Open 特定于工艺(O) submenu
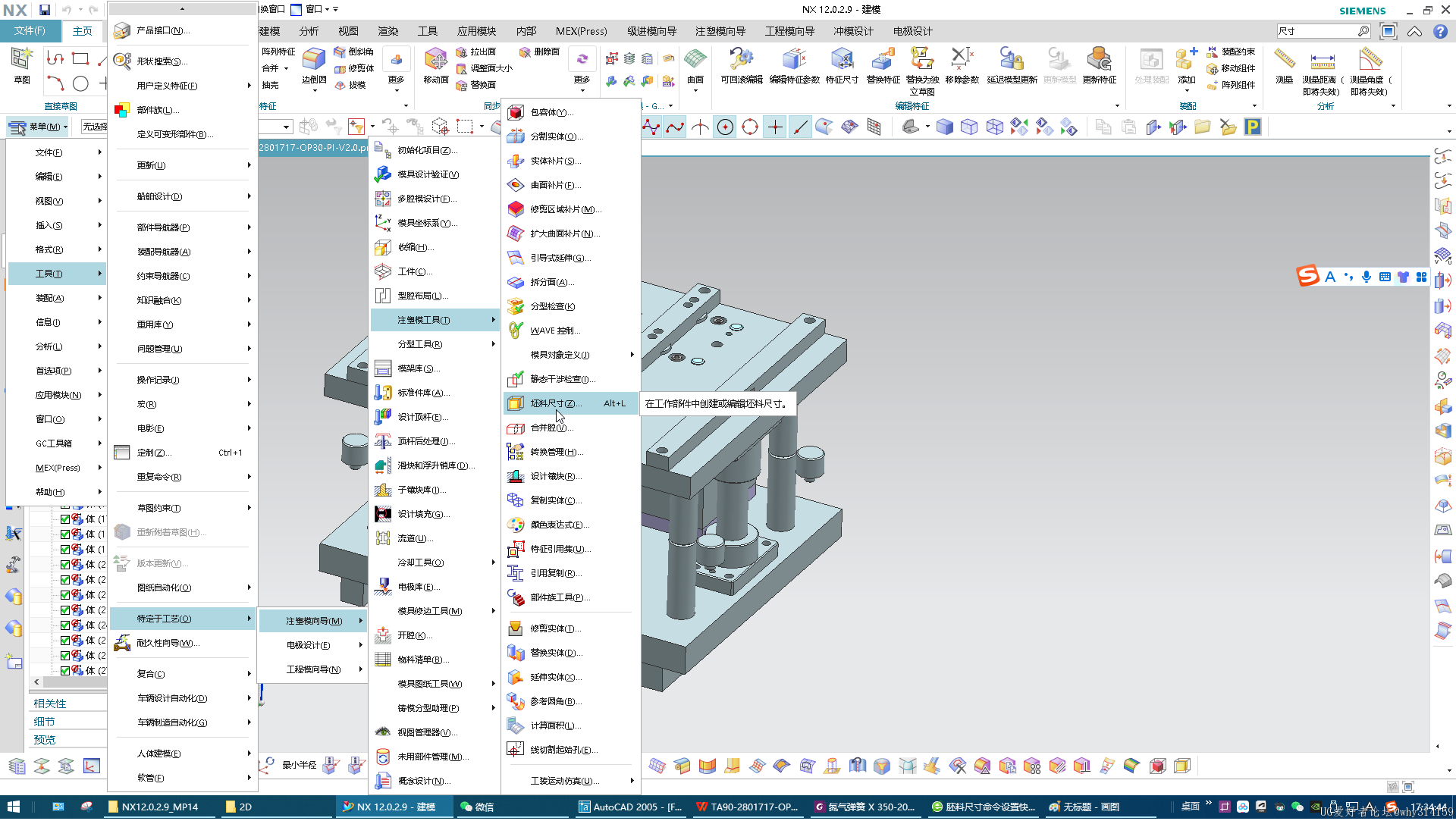The height and width of the screenshot is (821, 1456). [x=182, y=619]
